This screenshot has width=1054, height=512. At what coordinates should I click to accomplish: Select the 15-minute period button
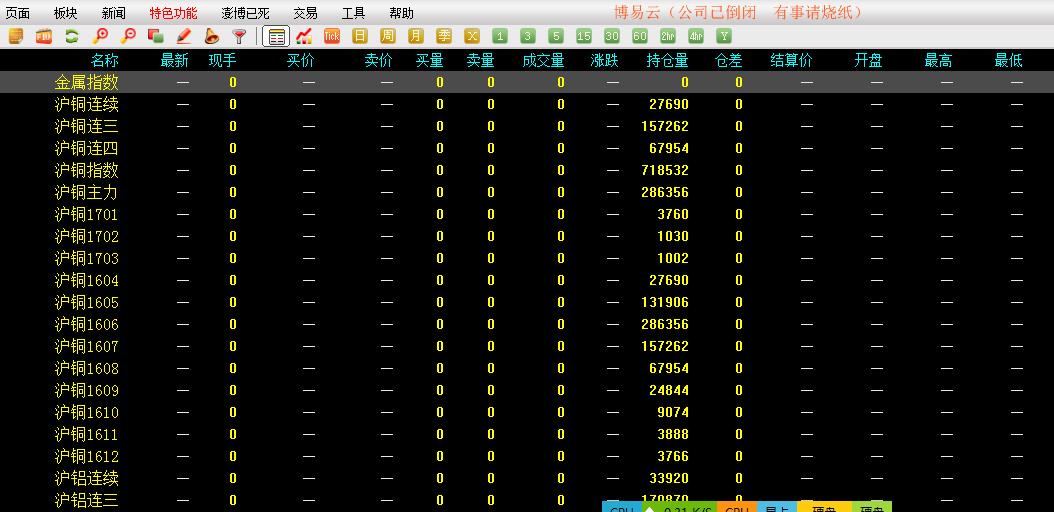tap(584, 37)
